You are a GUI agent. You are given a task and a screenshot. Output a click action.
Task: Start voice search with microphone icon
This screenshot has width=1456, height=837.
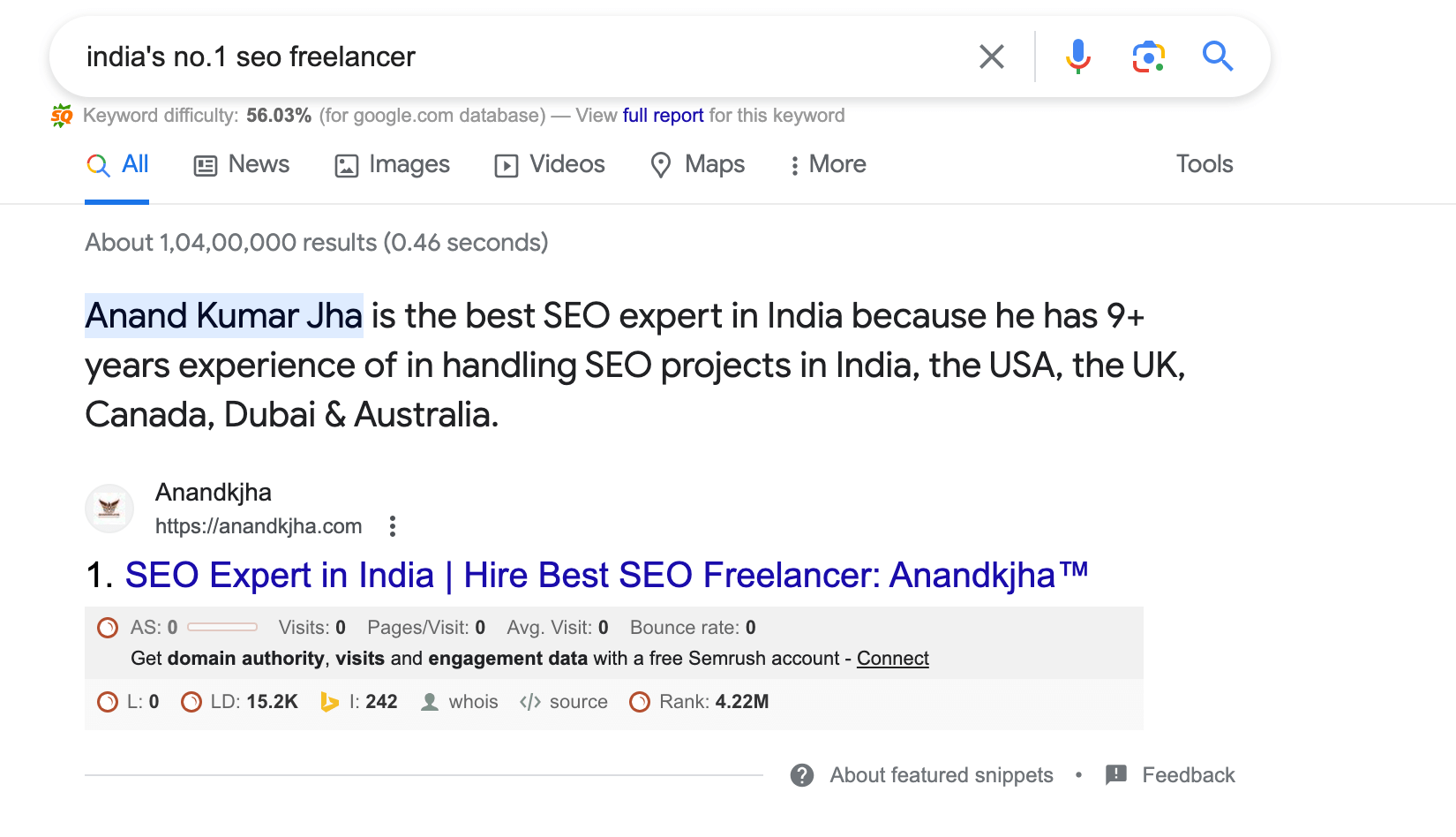[x=1077, y=57]
